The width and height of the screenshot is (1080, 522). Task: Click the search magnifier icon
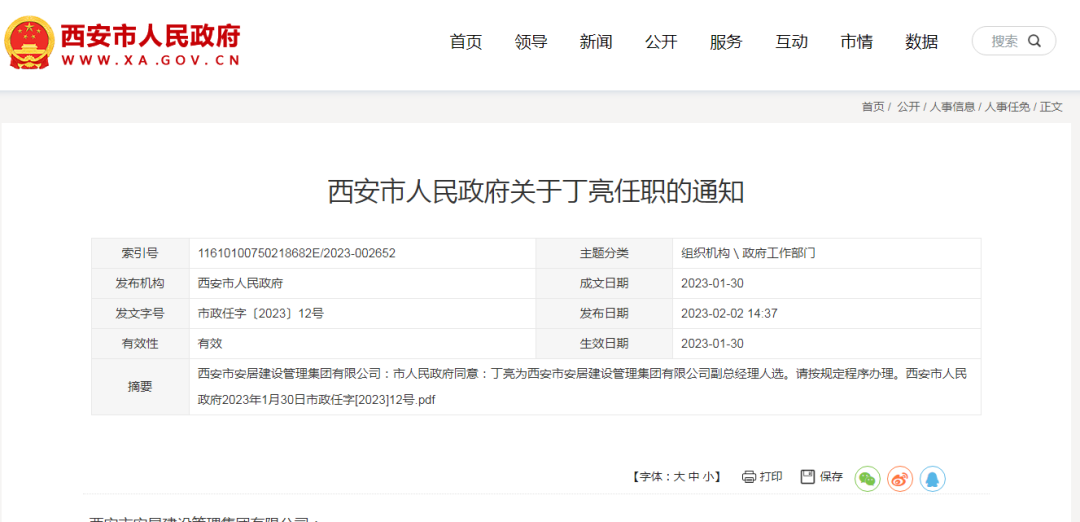coord(1034,41)
